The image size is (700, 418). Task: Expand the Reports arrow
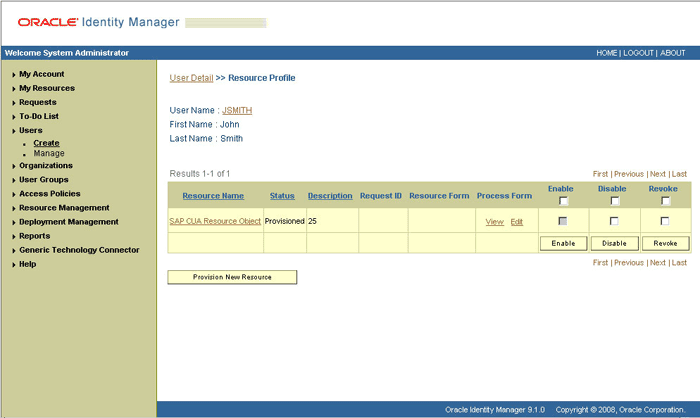14,236
